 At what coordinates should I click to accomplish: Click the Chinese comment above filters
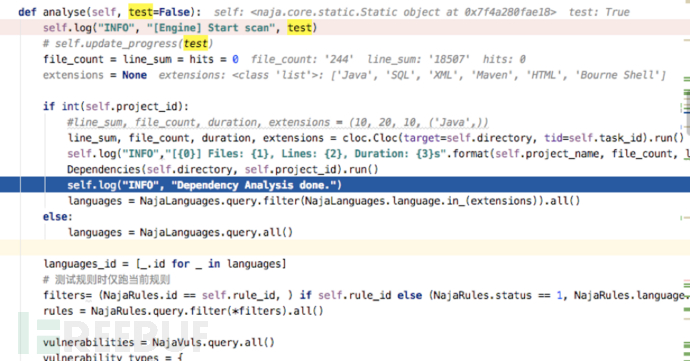106,280
